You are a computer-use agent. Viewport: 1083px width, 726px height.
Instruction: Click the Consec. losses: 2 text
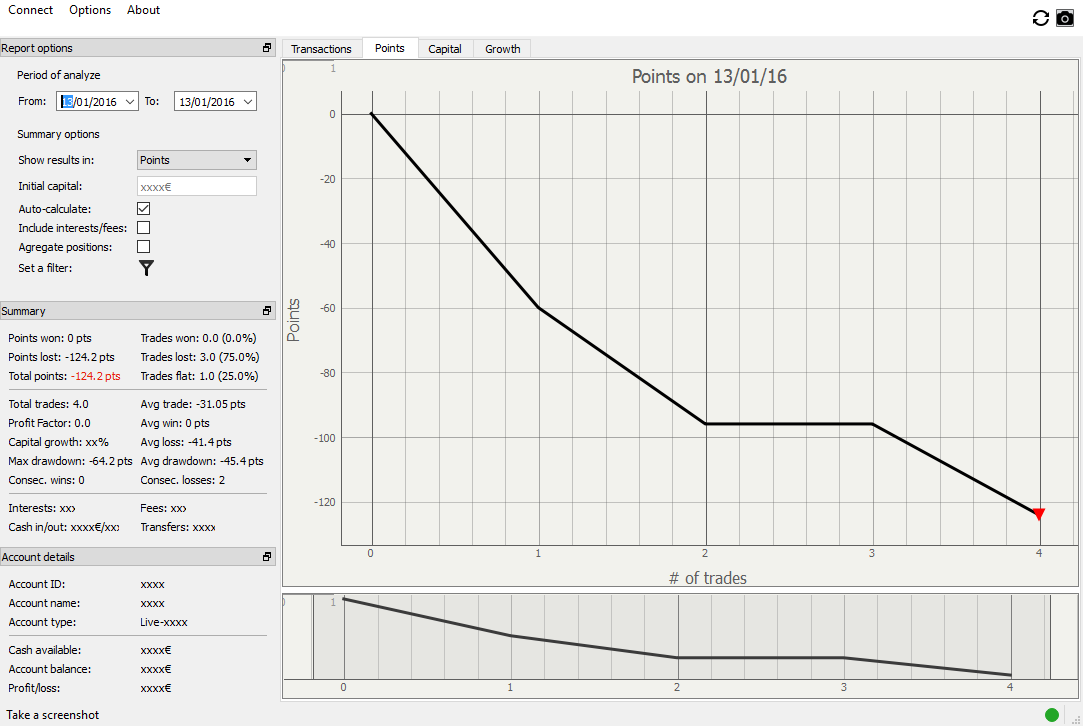[x=182, y=480]
